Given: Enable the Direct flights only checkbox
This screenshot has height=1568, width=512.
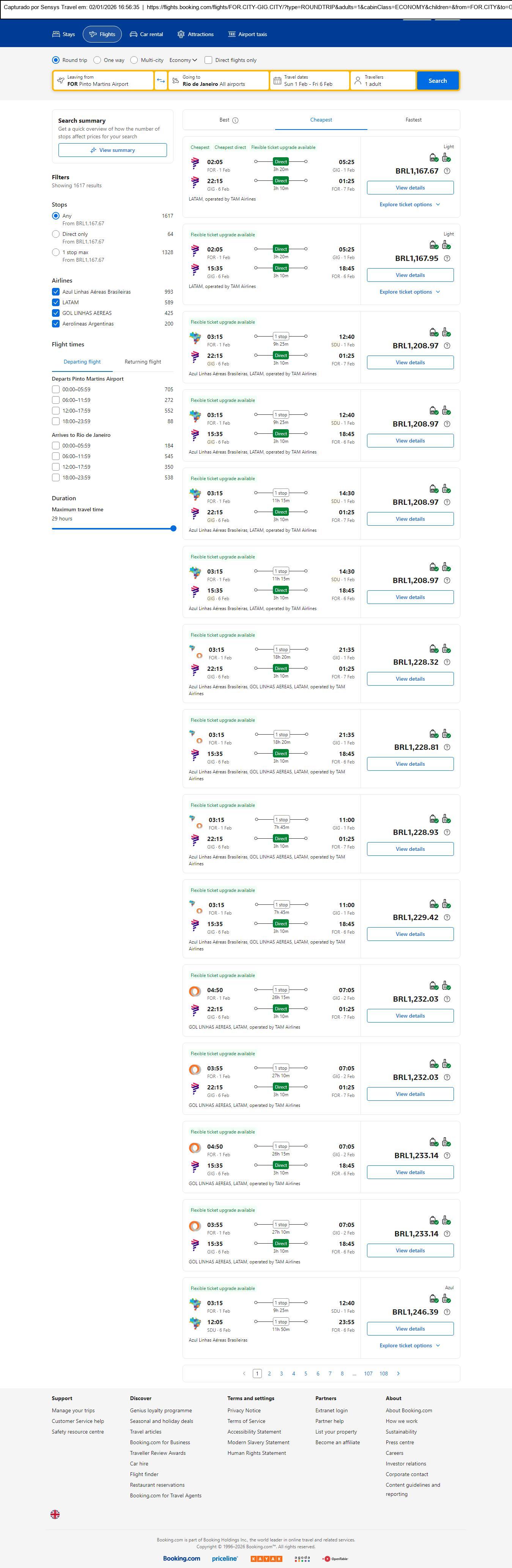Looking at the screenshot, I should click(209, 60).
